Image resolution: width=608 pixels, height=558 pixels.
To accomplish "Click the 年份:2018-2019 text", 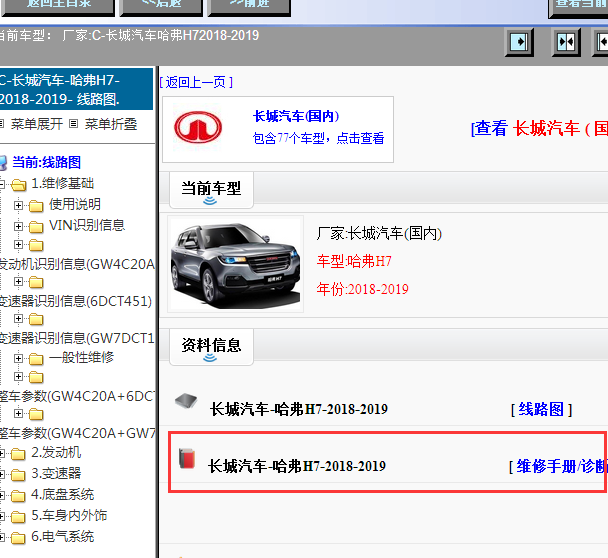I will [363, 289].
